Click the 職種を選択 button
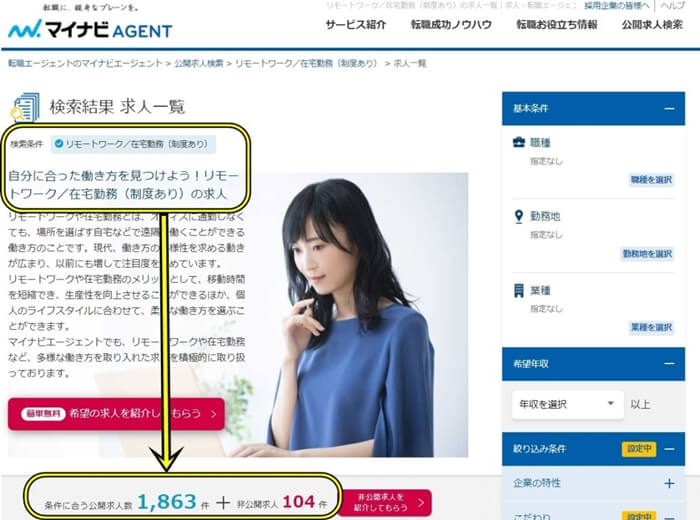700x520 pixels. pyautogui.click(x=651, y=180)
